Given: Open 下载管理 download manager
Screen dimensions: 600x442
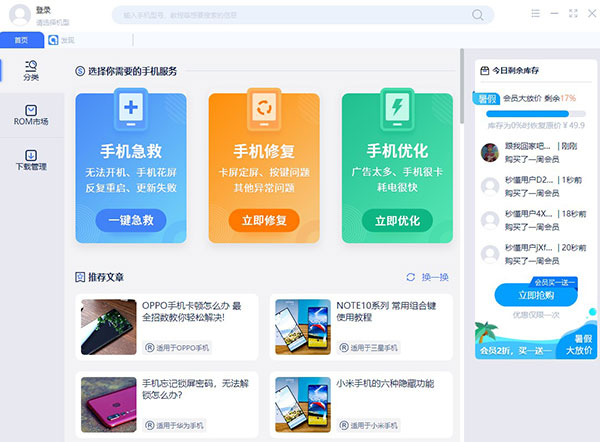Looking at the screenshot, I should (30, 160).
